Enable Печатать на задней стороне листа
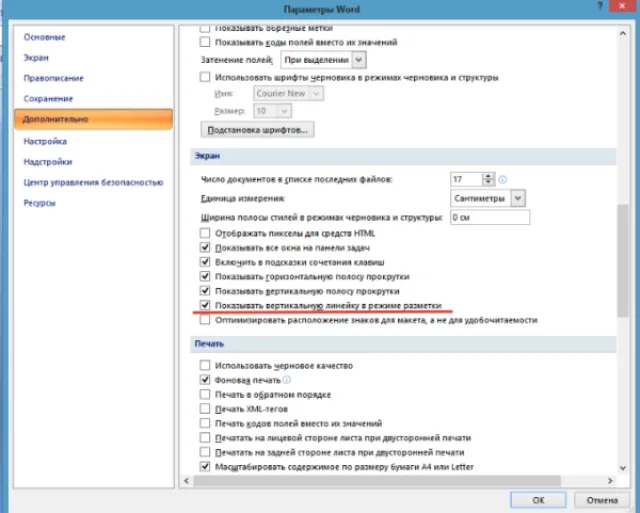 [205, 452]
